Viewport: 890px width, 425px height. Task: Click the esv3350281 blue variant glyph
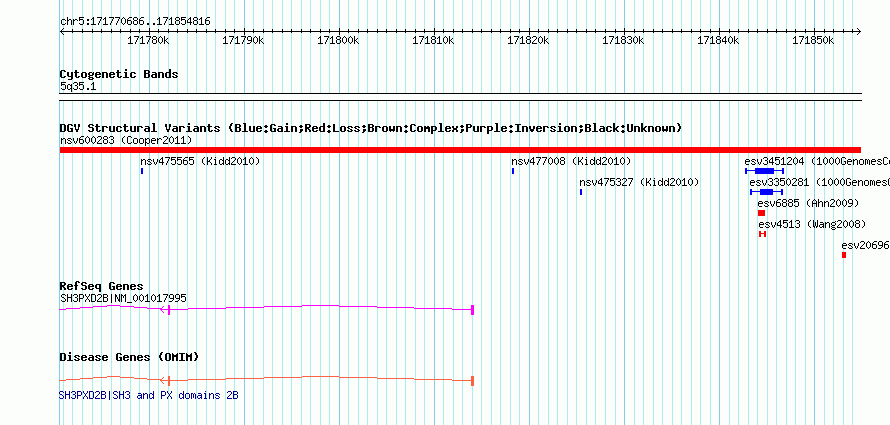point(766,192)
